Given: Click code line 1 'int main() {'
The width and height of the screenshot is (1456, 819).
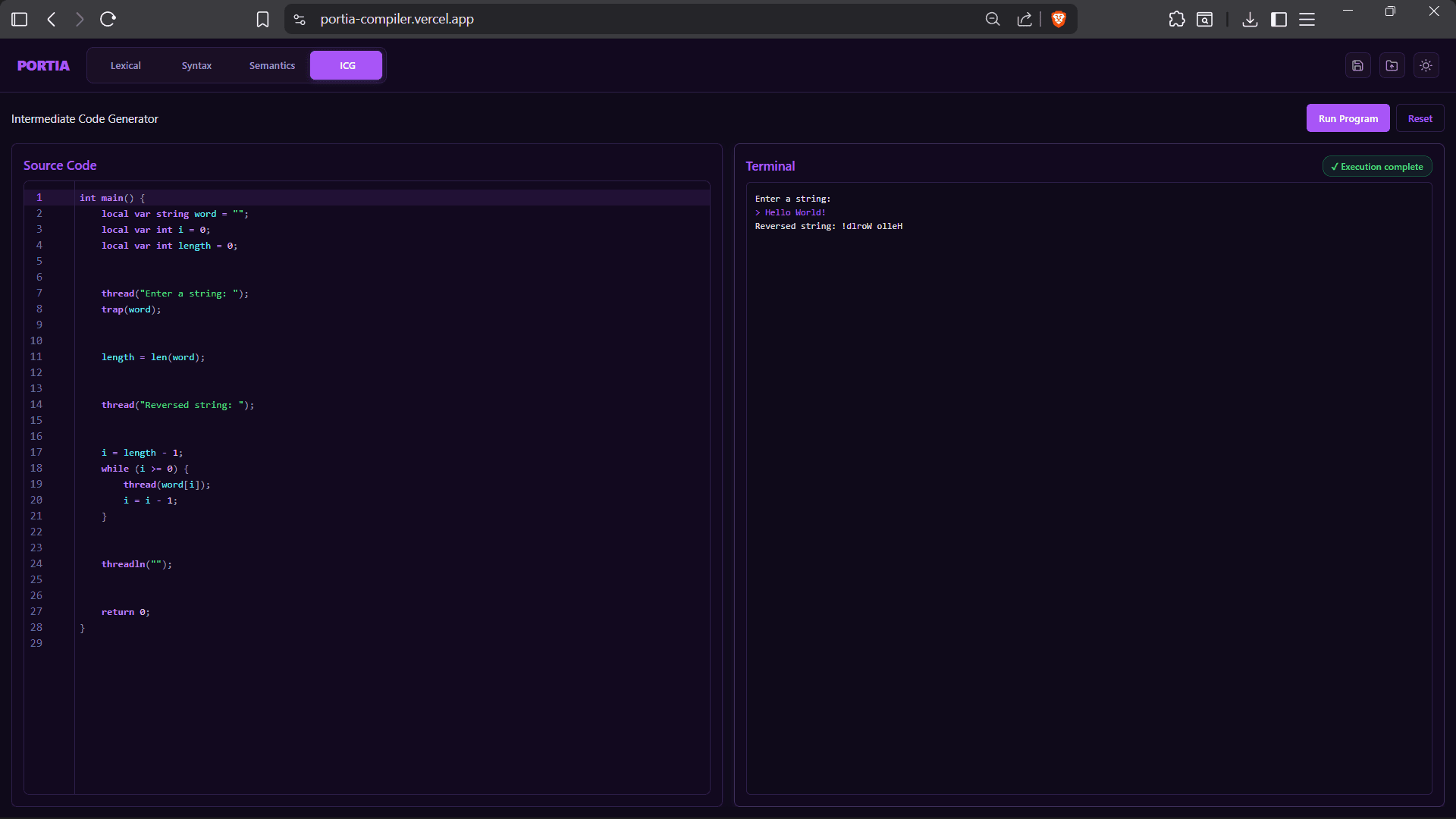Looking at the screenshot, I should point(112,198).
